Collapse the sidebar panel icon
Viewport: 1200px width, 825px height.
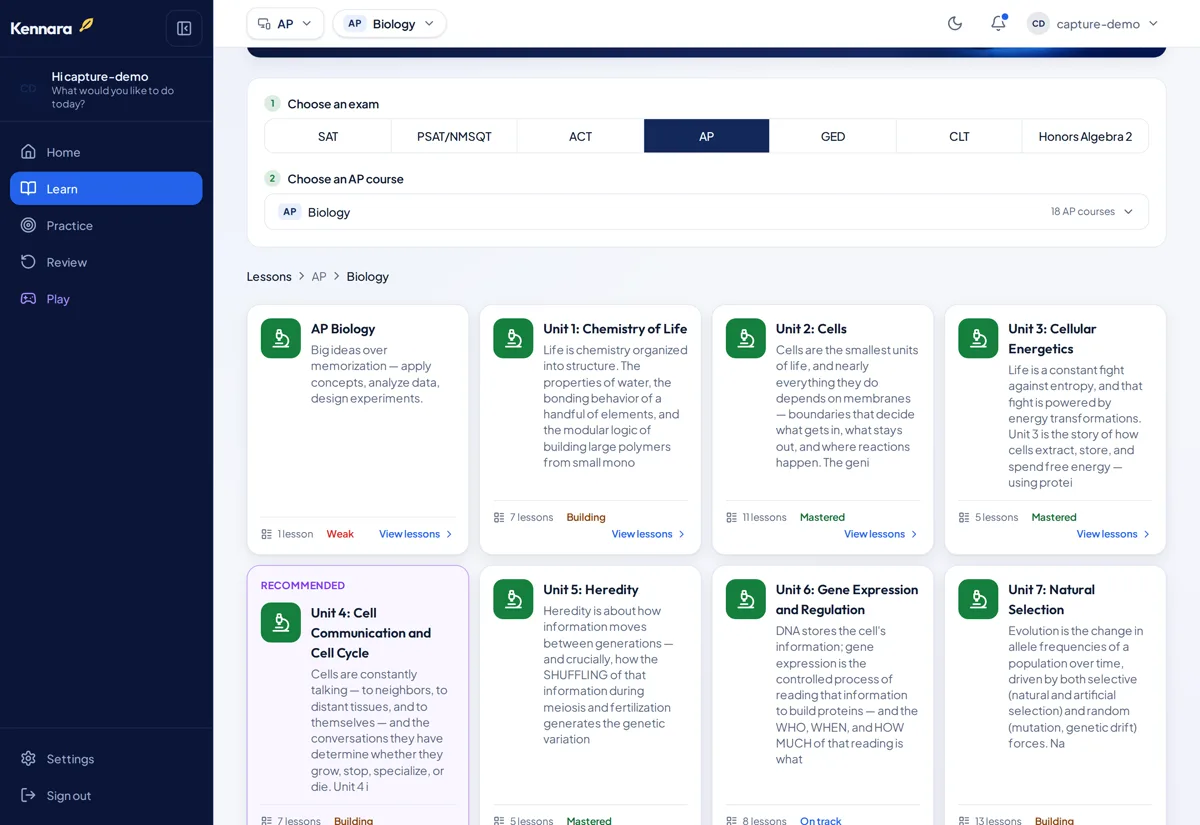[184, 28]
